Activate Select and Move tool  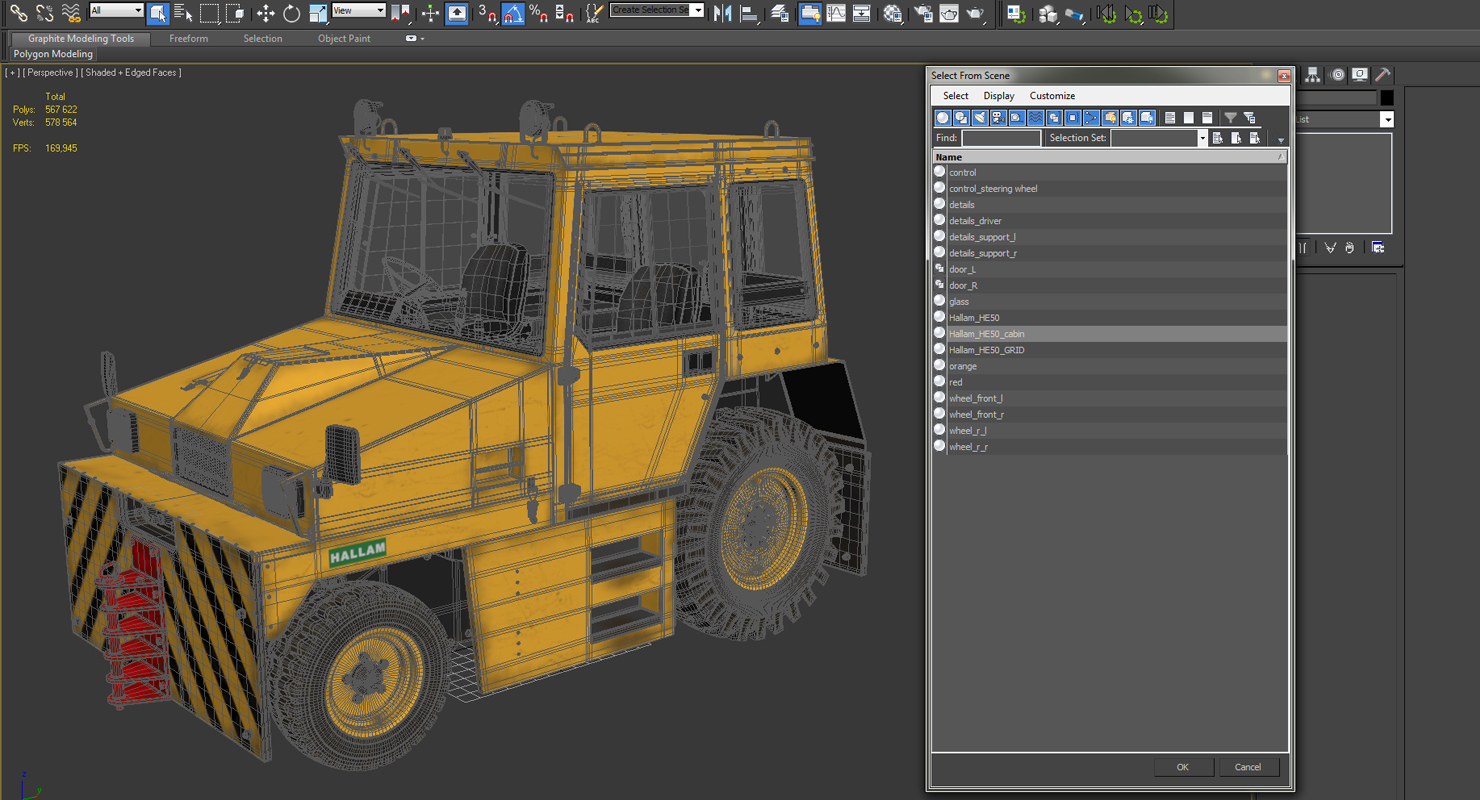tap(266, 13)
